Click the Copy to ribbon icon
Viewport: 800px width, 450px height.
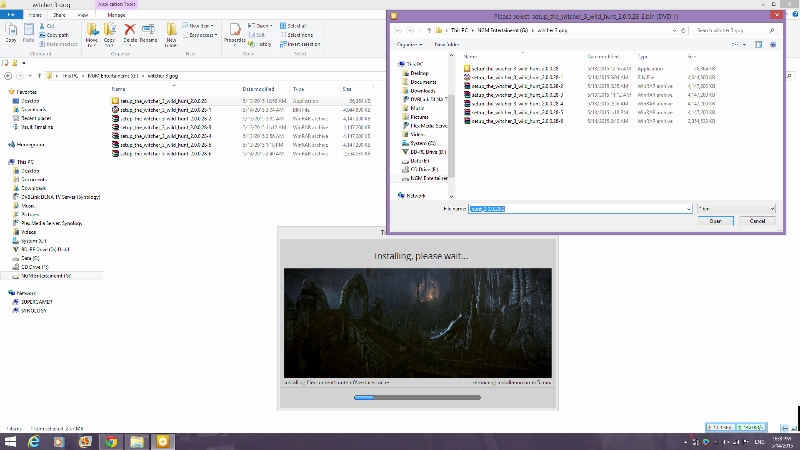click(x=110, y=35)
